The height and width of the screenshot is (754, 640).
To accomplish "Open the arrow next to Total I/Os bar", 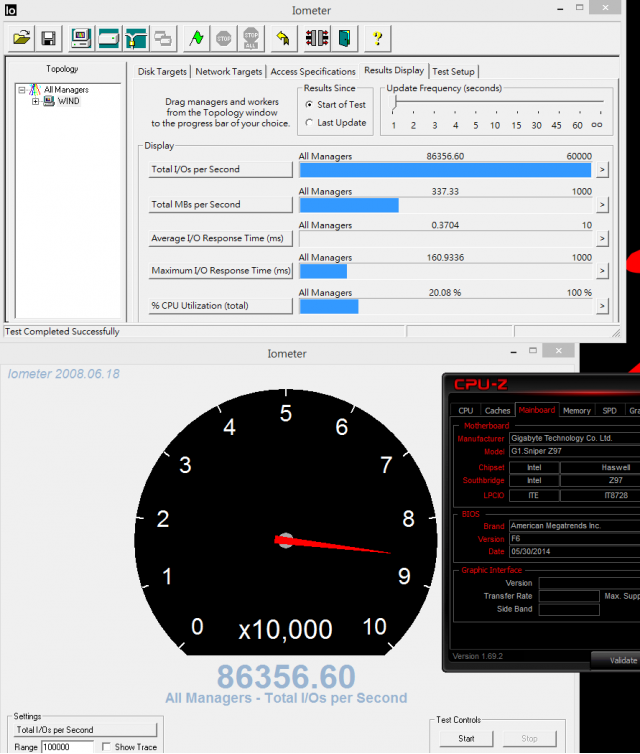I will (x=602, y=170).
